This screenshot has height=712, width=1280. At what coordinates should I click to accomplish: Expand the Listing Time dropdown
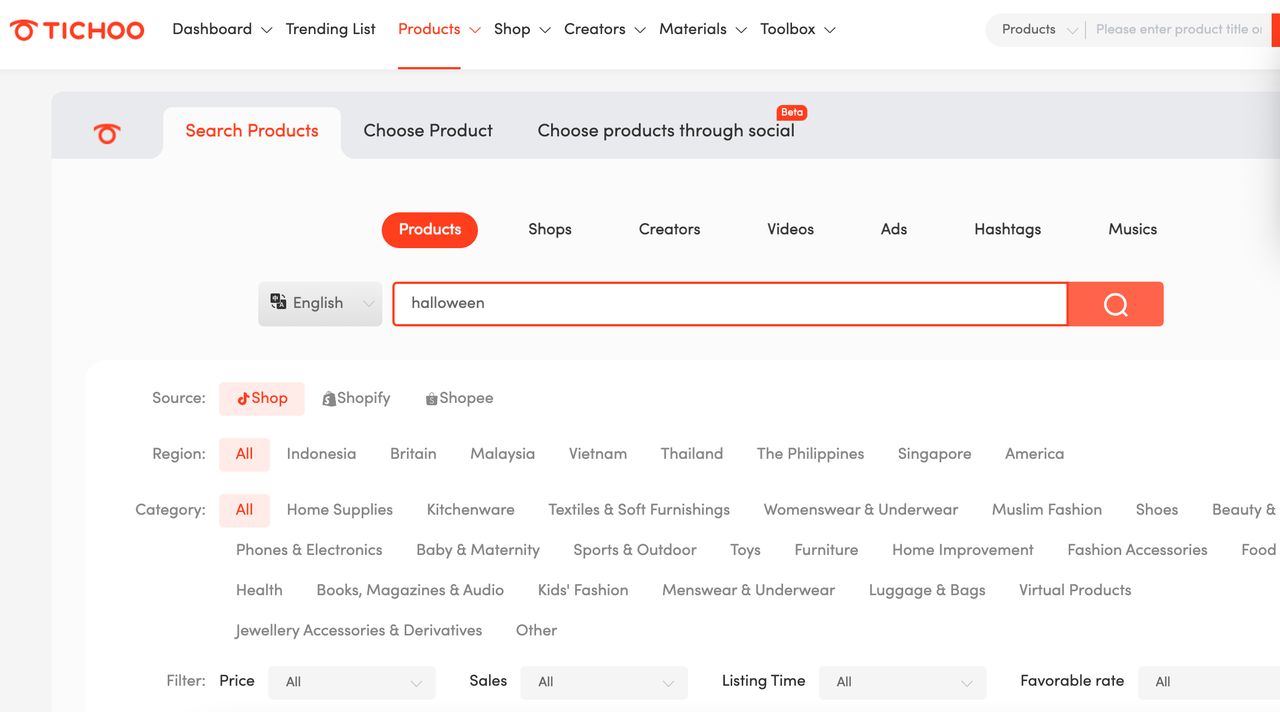902,682
